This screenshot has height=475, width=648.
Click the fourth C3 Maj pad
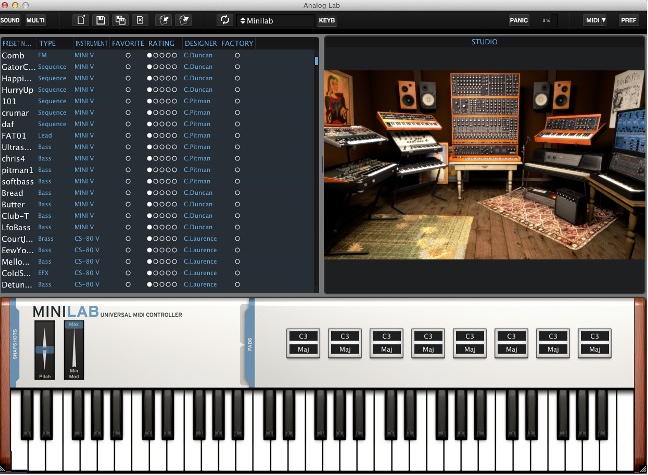(x=428, y=343)
